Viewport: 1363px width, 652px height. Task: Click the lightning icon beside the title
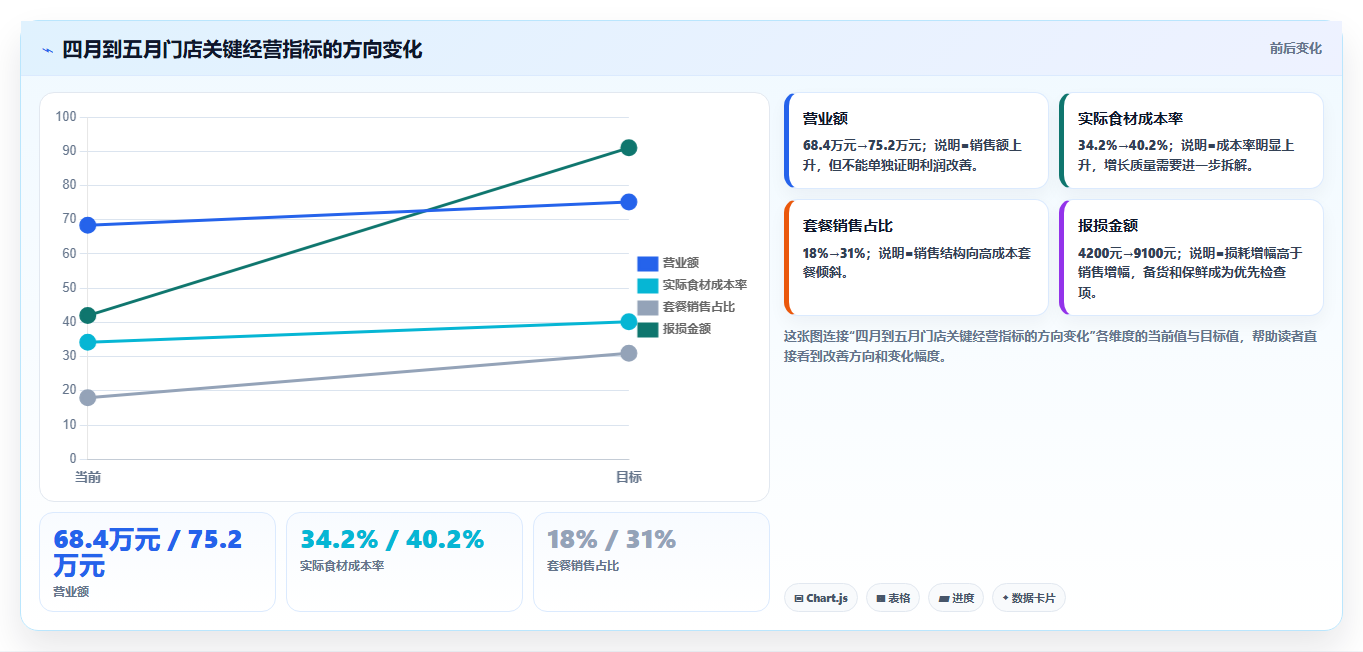47,50
